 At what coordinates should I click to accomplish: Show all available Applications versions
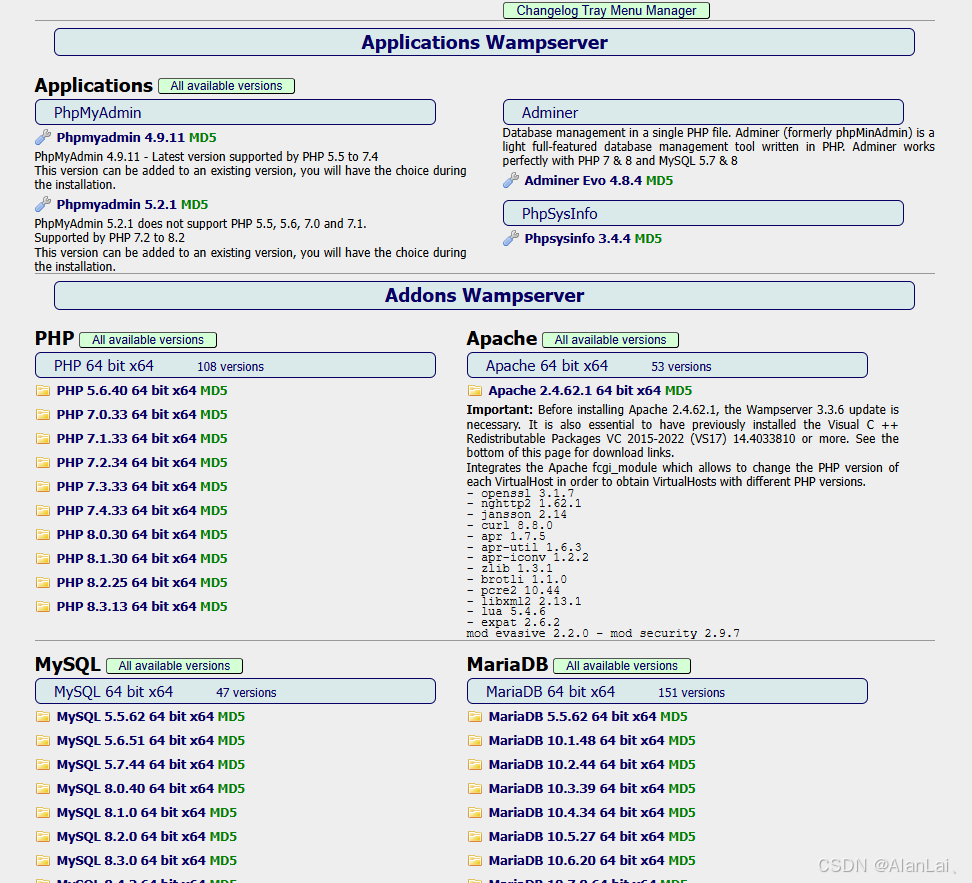click(226, 86)
